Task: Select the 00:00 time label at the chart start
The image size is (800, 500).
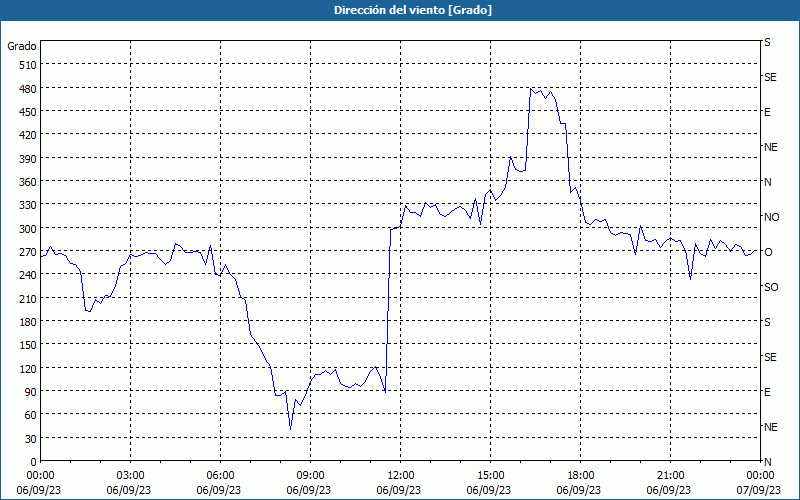Action: pos(41,476)
